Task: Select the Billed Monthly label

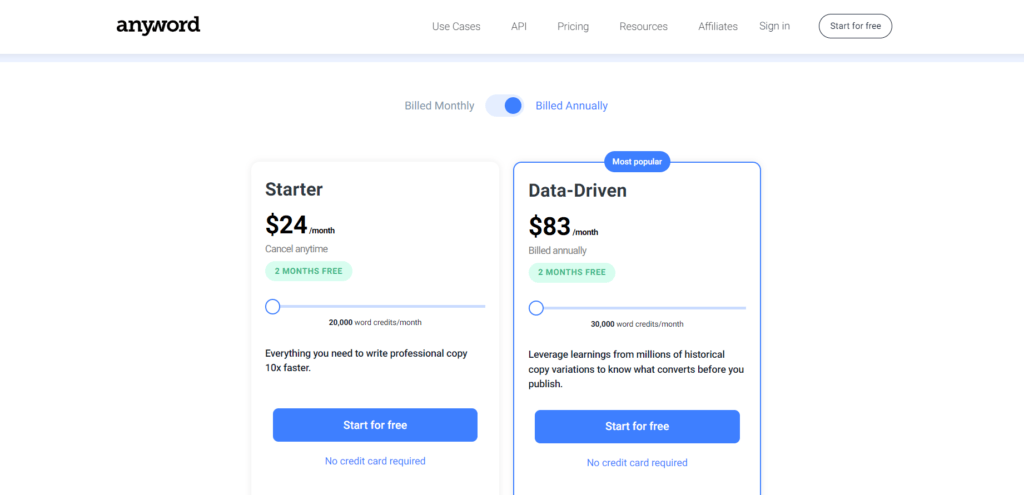Action: (x=440, y=105)
